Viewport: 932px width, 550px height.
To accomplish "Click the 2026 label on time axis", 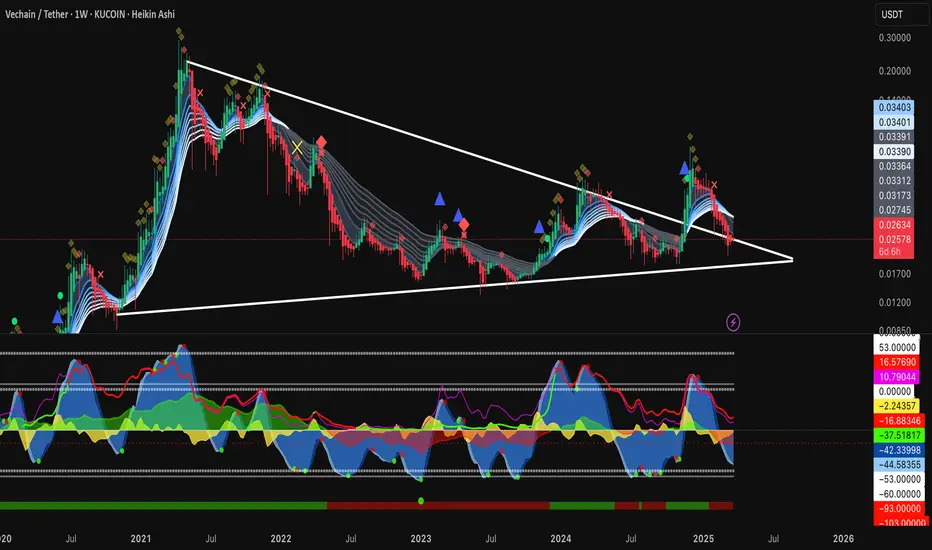I will pyautogui.click(x=843, y=539).
